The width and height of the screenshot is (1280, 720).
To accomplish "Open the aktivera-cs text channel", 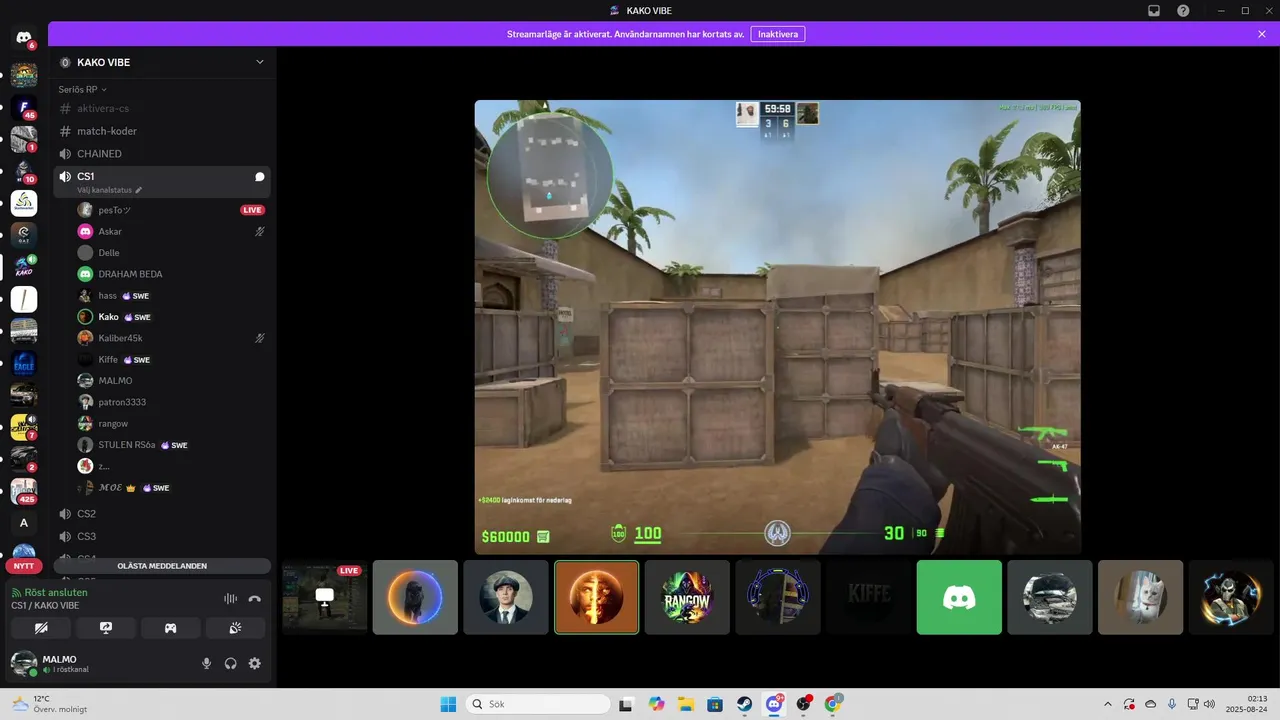I will (x=162, y=108).
